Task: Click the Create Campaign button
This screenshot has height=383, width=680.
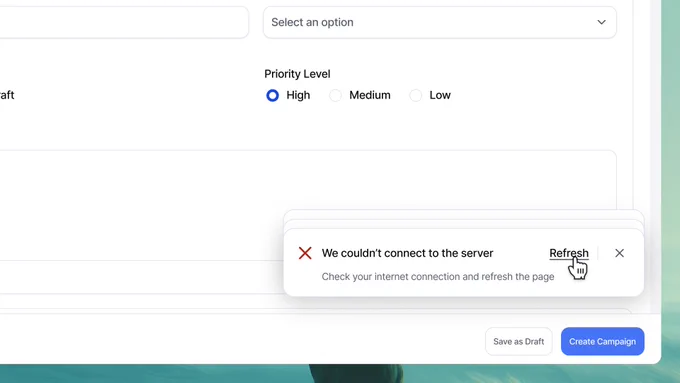Action: pos(602,341)
